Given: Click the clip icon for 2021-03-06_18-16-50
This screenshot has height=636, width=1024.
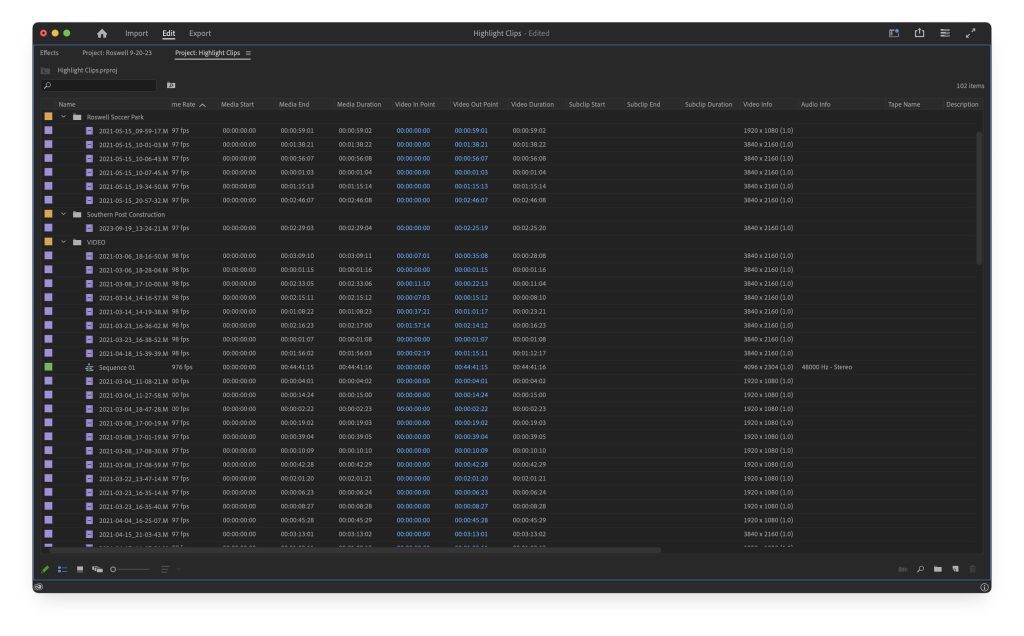Looking at the screenshot, I should [x=89, y=256].
